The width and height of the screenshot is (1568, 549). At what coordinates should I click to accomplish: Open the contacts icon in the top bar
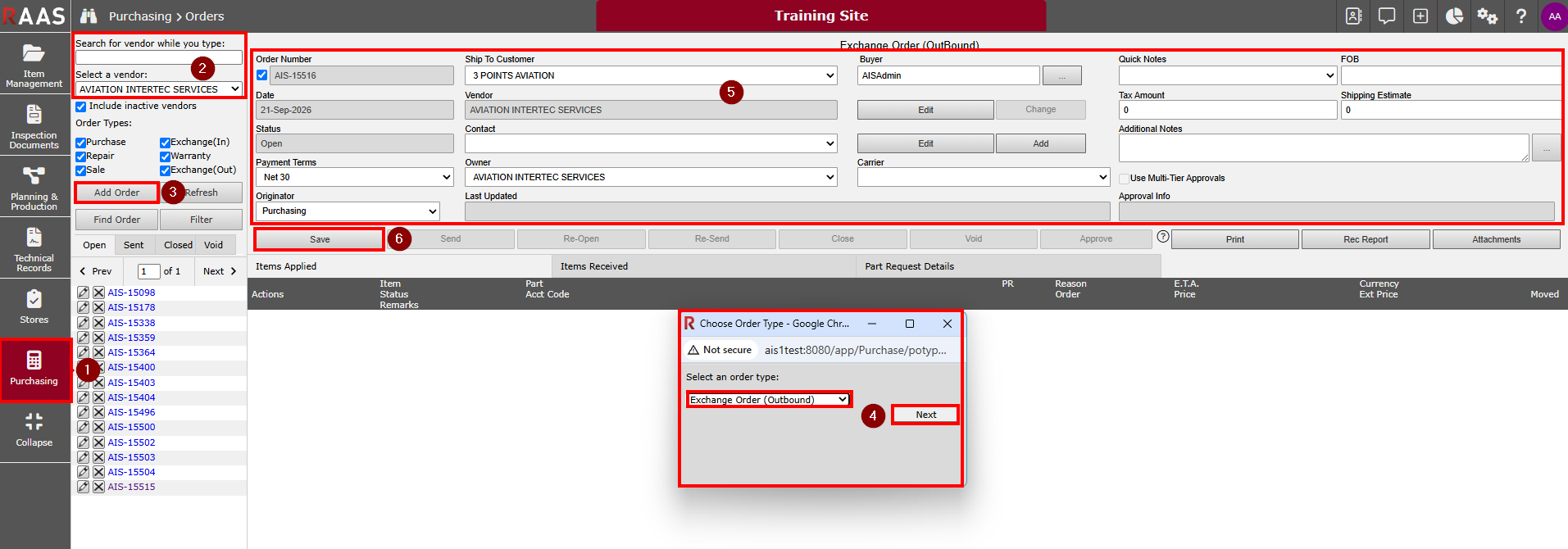(1354, 16)
